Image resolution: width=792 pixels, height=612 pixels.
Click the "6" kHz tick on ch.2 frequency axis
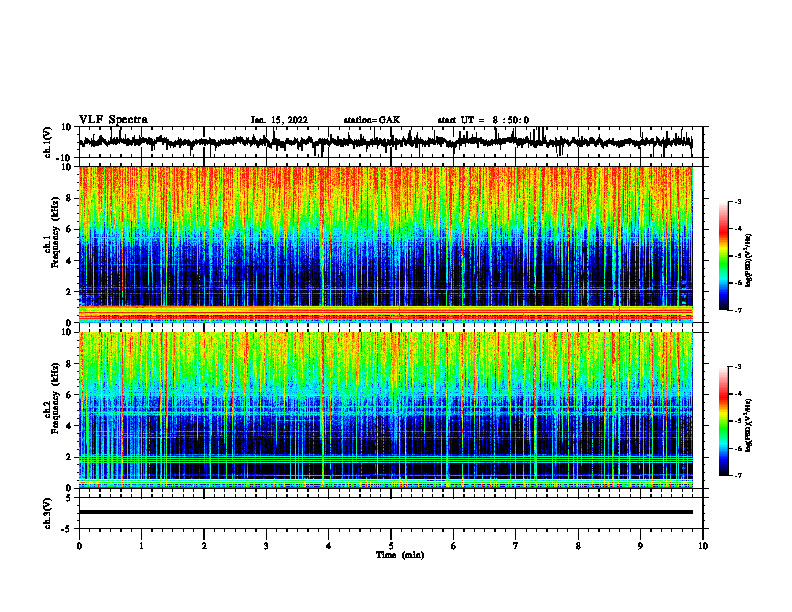point(69,395)
